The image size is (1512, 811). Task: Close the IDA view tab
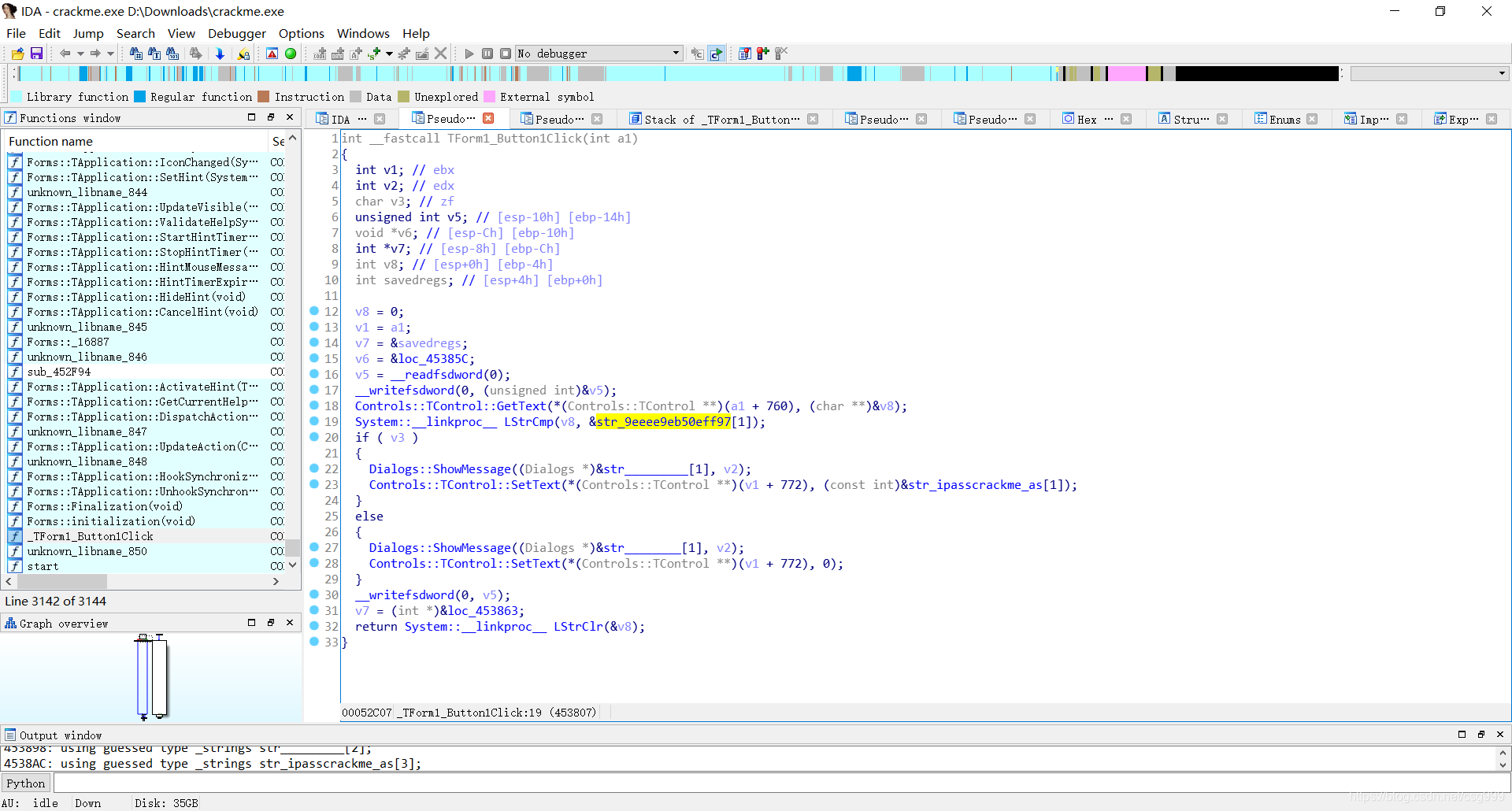pyautogui.click(x=380, y=119)
